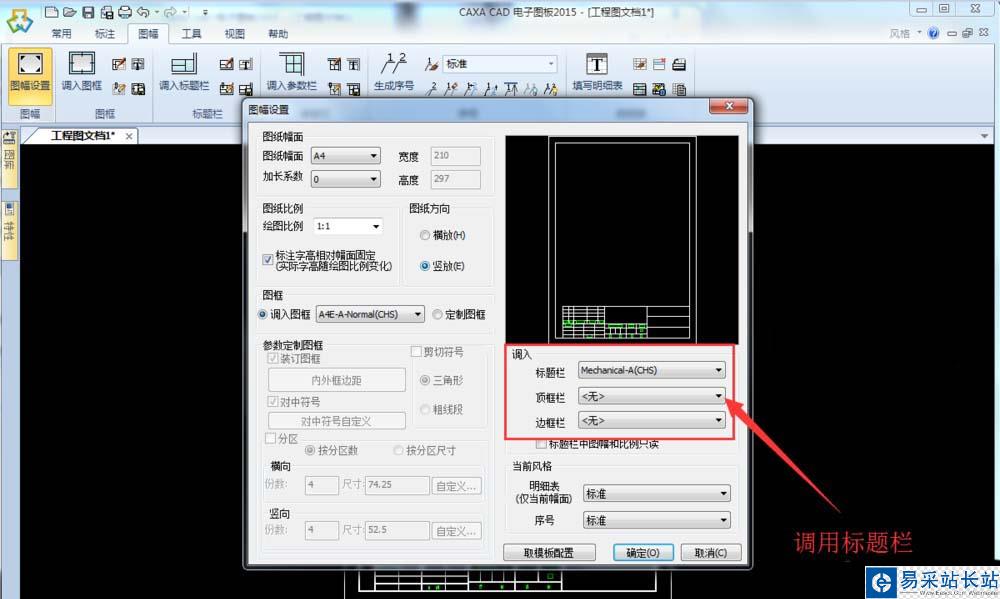Viewport: 1000px width, 599px height.
Task: Select the 竖放(E) portrait radio button
Action: pos(425,266)
